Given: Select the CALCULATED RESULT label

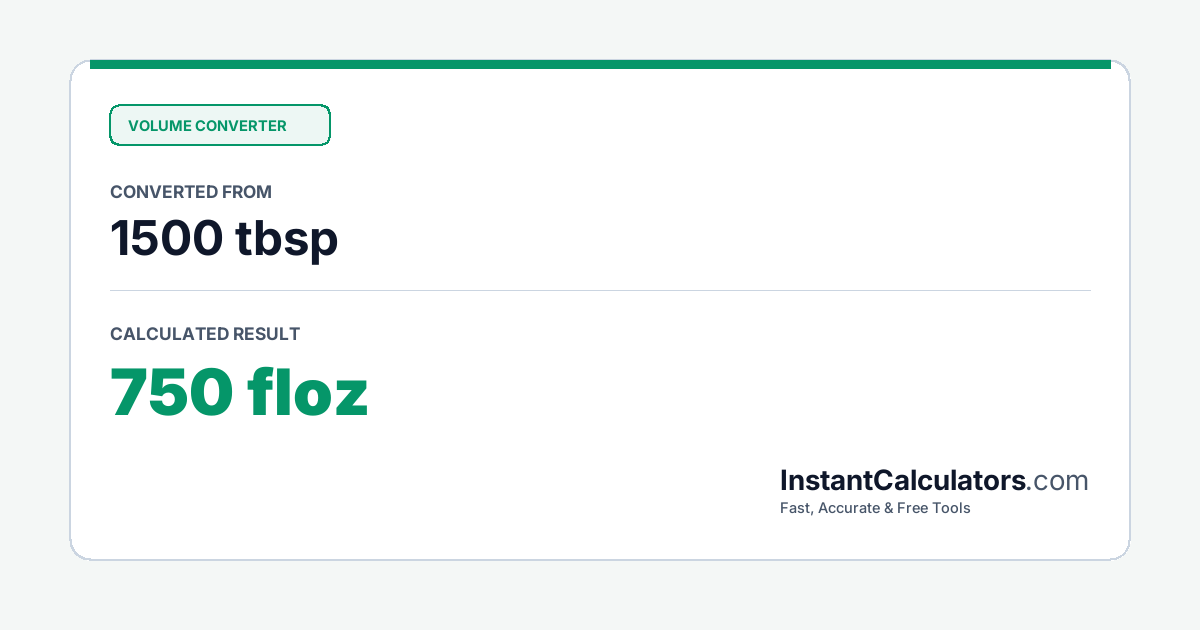Looking at the screenshot, I should 205,334.
